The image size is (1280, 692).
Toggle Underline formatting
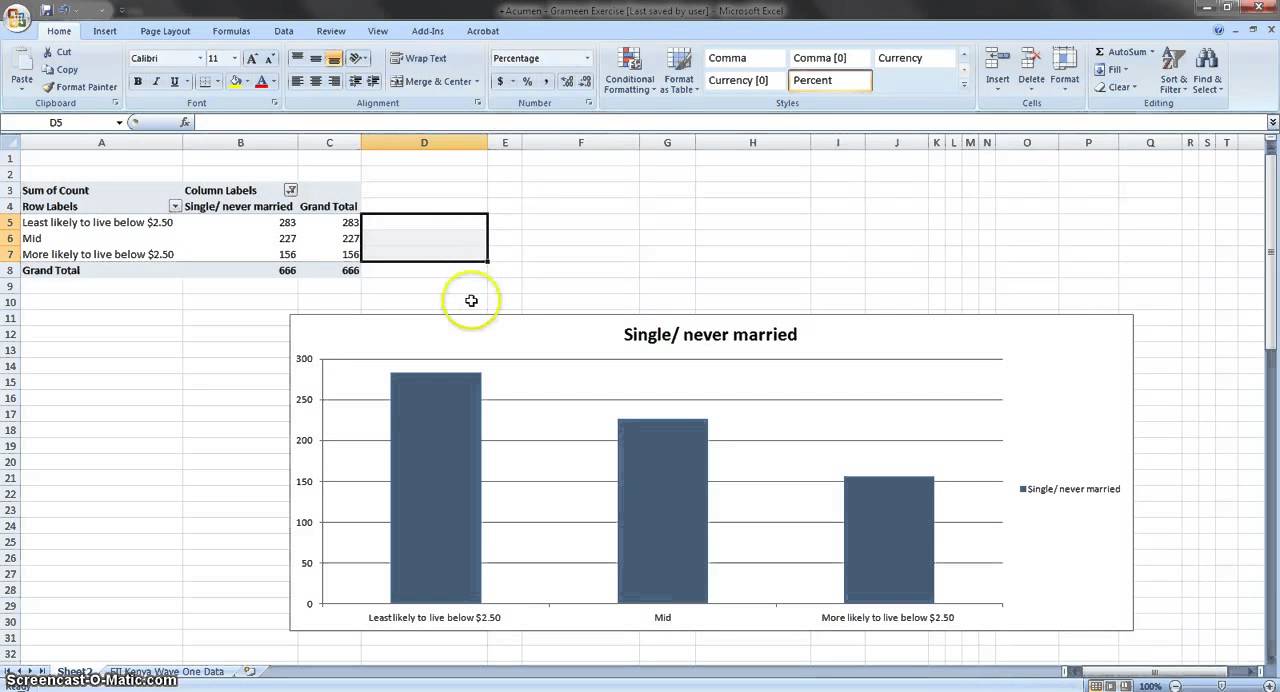point(174,82)
